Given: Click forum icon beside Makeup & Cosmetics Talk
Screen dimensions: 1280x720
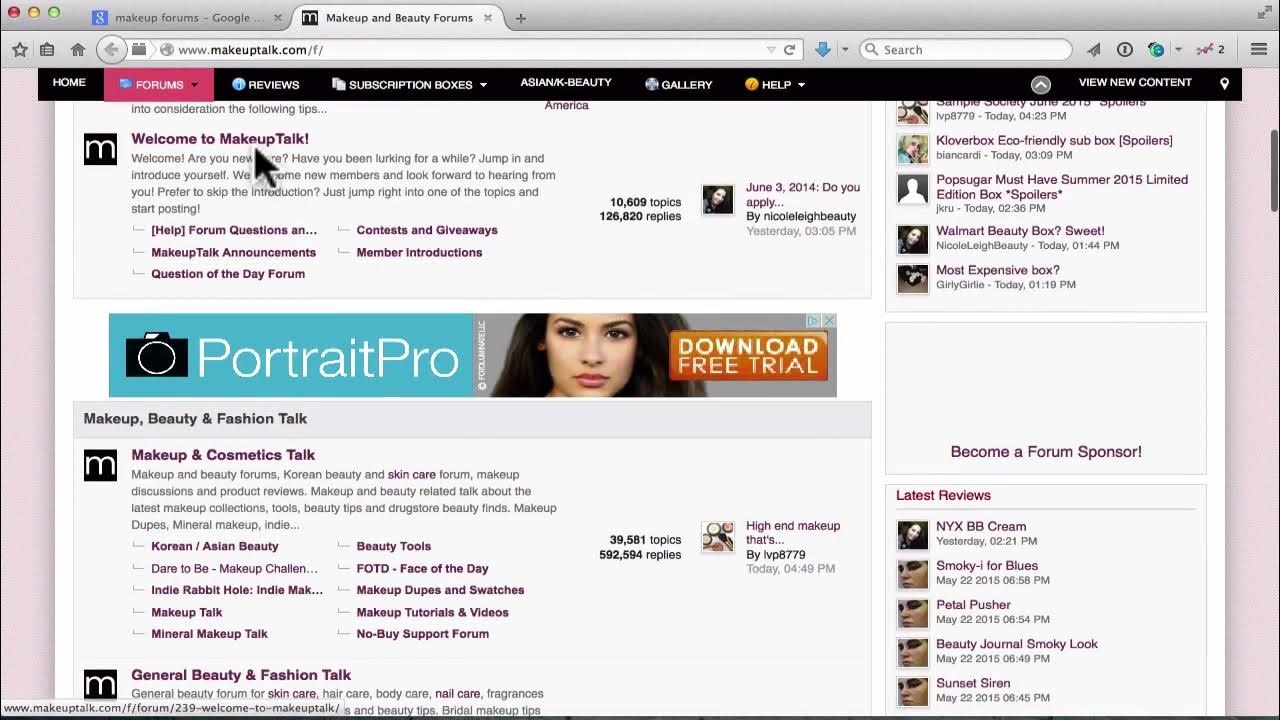Looking at the screenshot, I should 100,465.
